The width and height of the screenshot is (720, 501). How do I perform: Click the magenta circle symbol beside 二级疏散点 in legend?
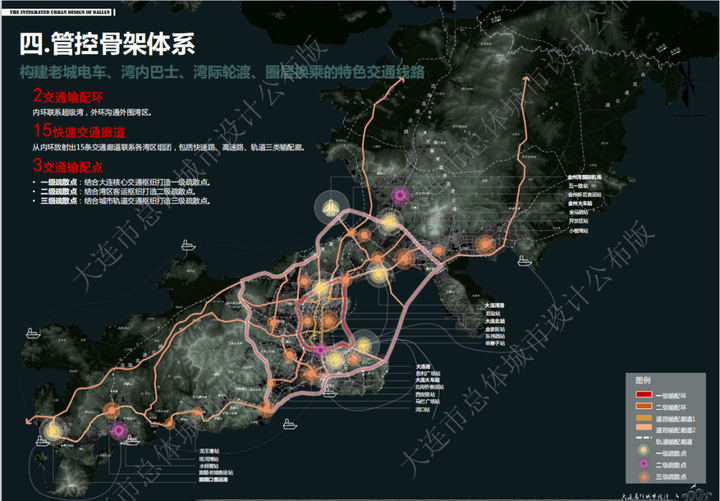(x=644, y=464)
